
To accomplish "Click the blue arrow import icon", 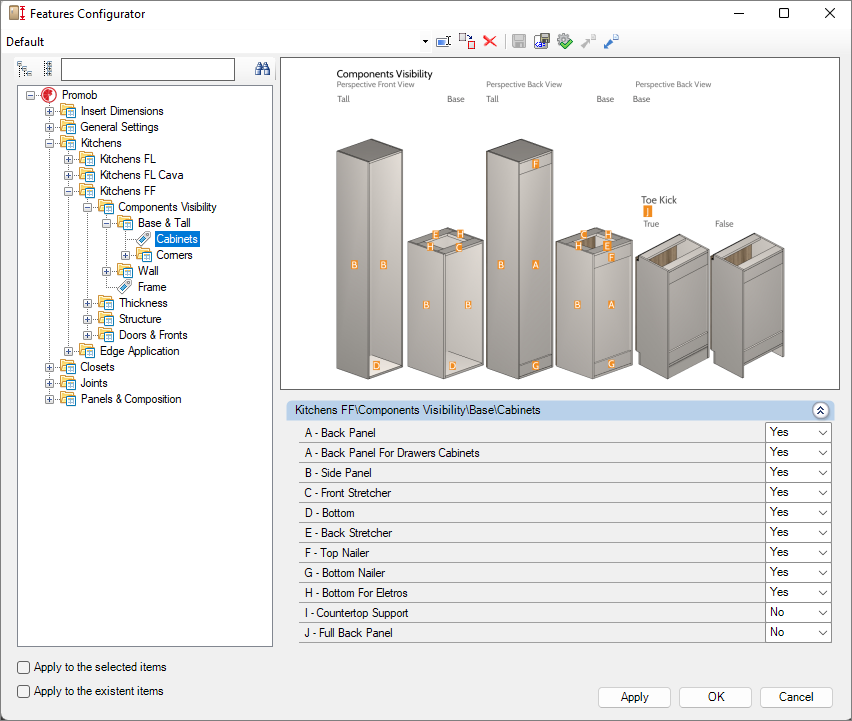I will [x=611, y=41].
